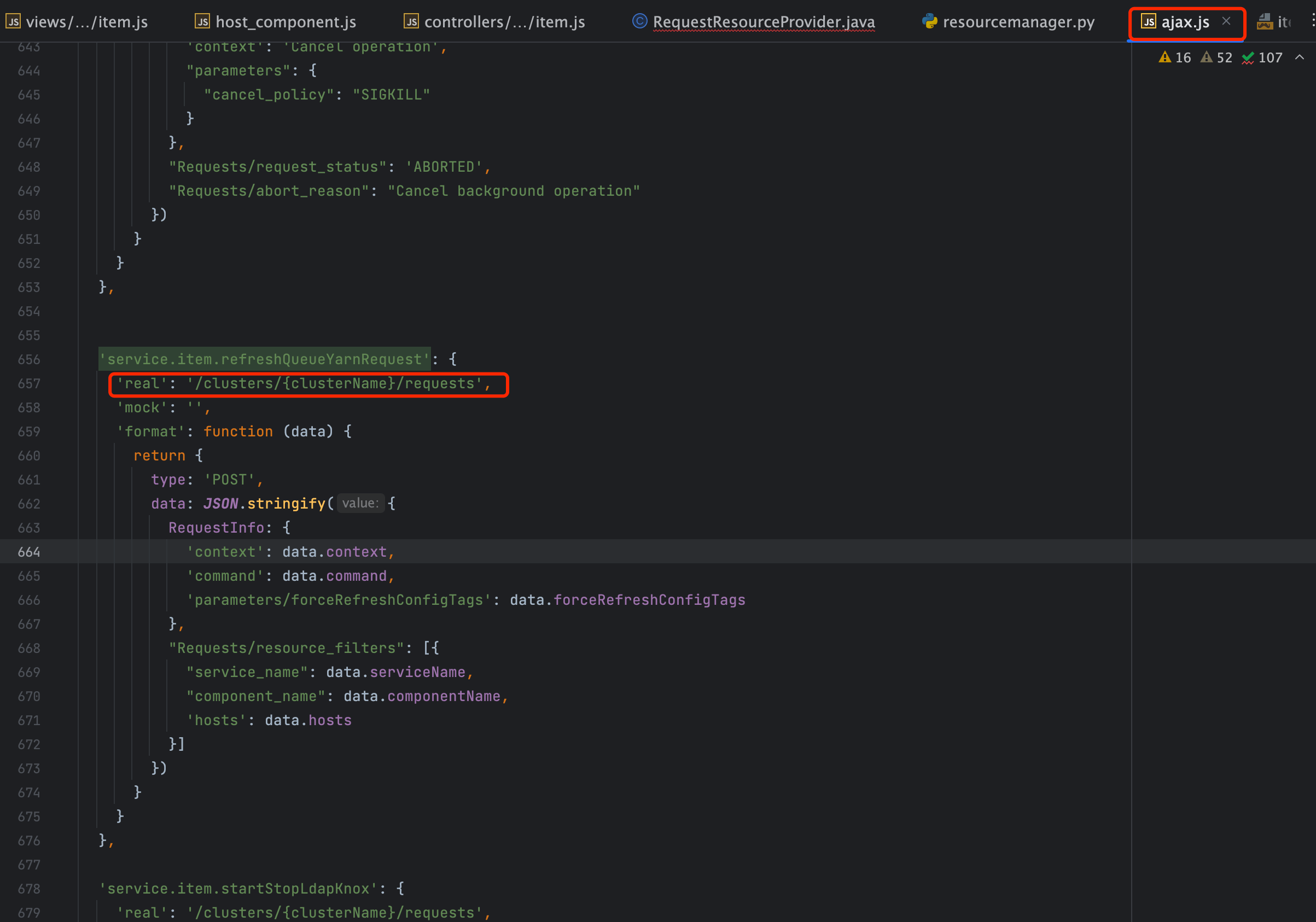Click "Requests/abort_reason" key on line 649
The height and width of the screenshot is (922, 1316).
coord(268,191)
